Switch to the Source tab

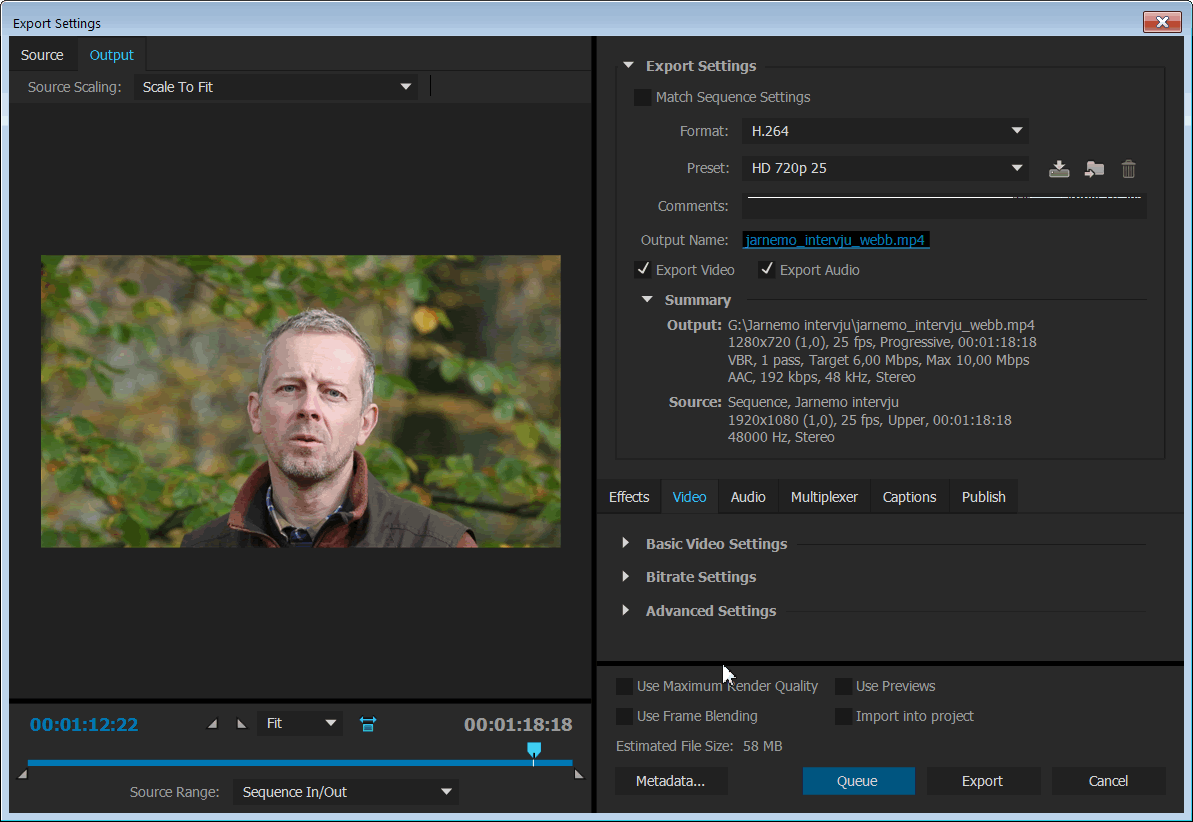pyautogui.click(x=42, y=55)
